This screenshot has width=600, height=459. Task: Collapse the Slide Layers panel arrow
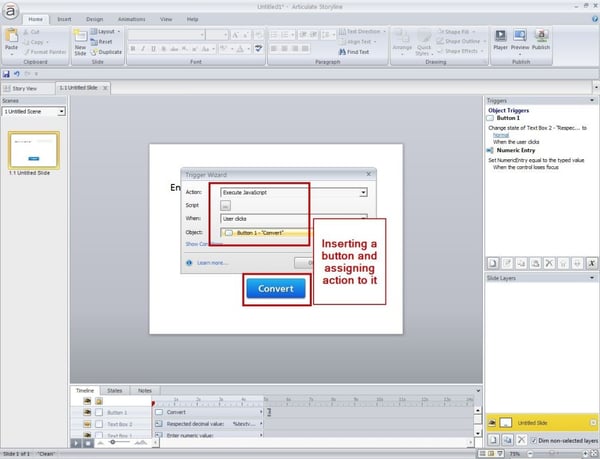tap(592, 278)
